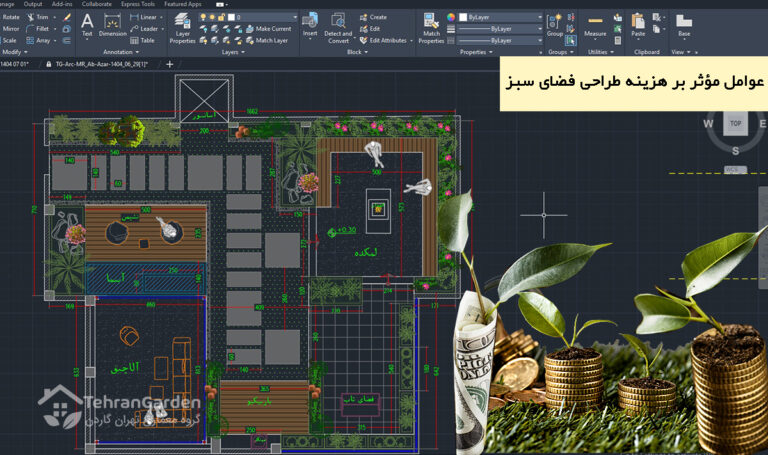Image resolution: width=768 pixels, height=455 pixels.
Task: Click the layer 0 color swatch
Action: (x=231, y=17)
